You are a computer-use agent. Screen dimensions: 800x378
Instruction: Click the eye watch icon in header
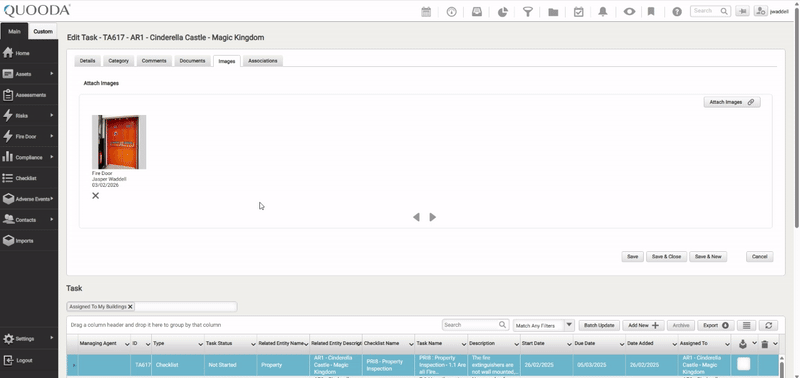click(629, 12)
